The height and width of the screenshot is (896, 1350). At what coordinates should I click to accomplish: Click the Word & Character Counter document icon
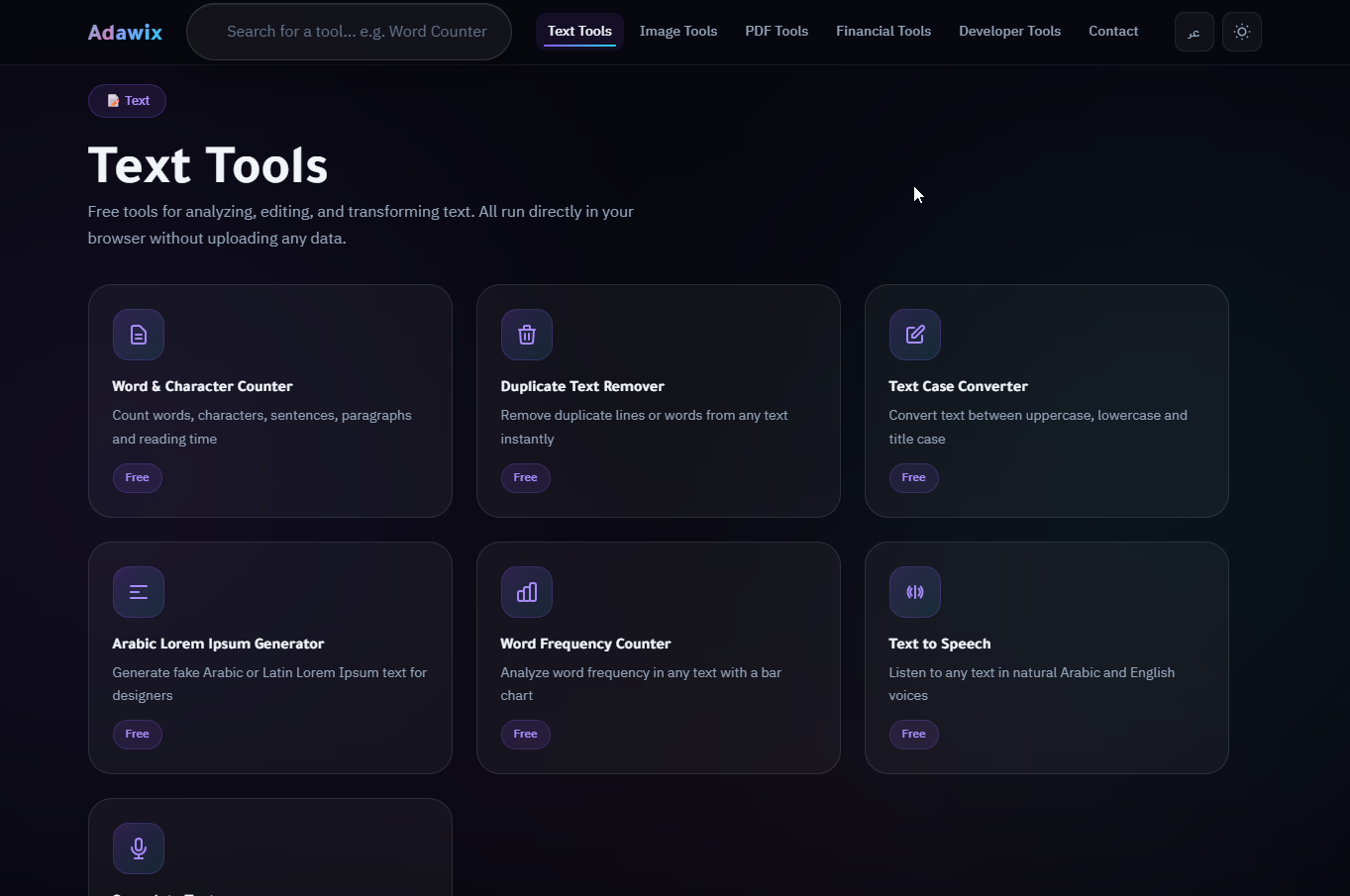(x=139, y=335)
